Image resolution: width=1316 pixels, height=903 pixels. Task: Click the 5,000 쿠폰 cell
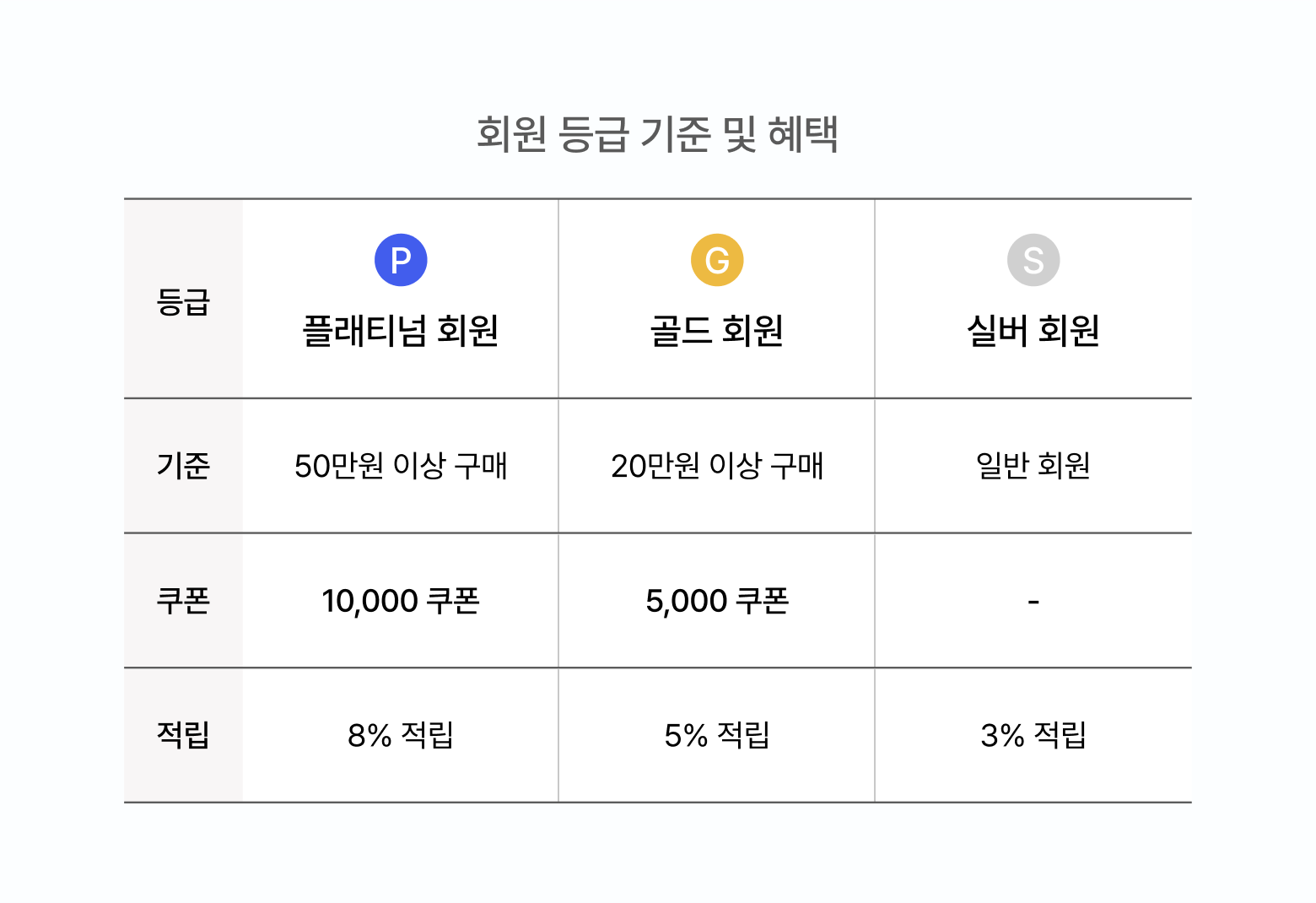pos(717,601)
